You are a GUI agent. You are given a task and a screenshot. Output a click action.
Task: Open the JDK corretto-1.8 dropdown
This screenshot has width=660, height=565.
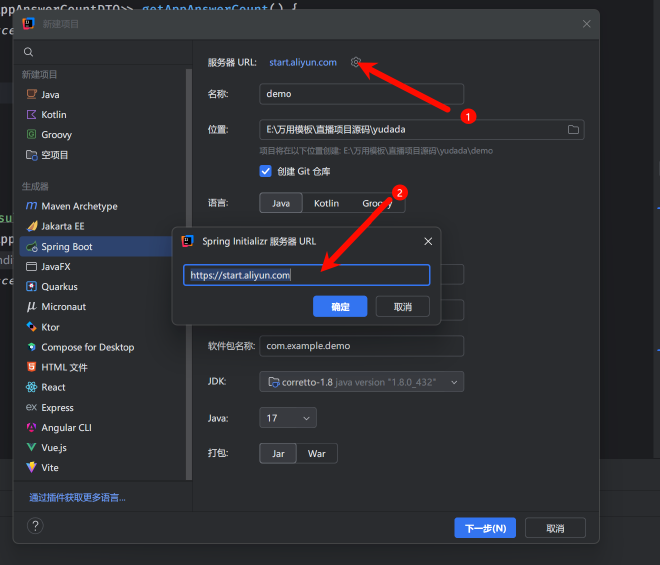[x=362, y=382]
